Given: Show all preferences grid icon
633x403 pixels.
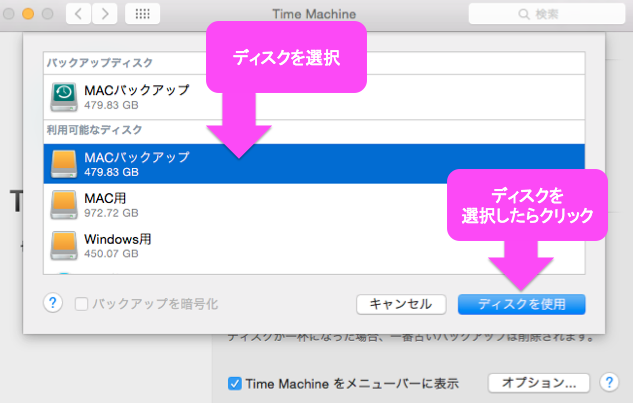Looking at the screenshot, I should tap(142, 14).
